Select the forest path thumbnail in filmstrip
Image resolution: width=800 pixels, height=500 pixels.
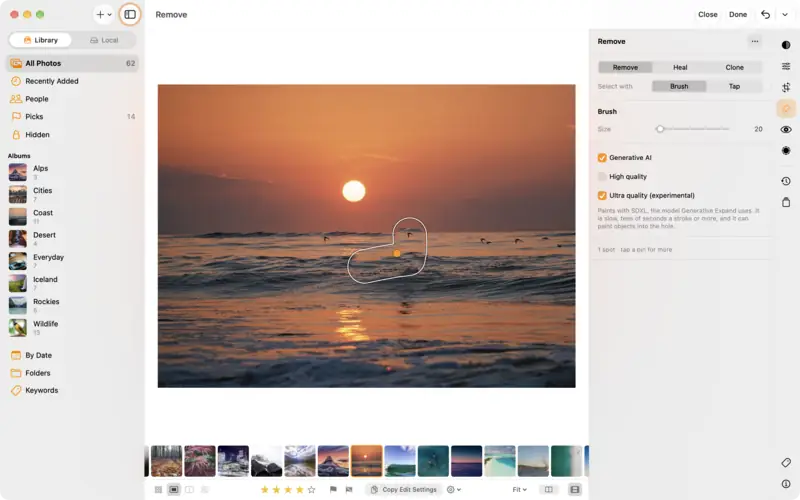coord(166,461)
